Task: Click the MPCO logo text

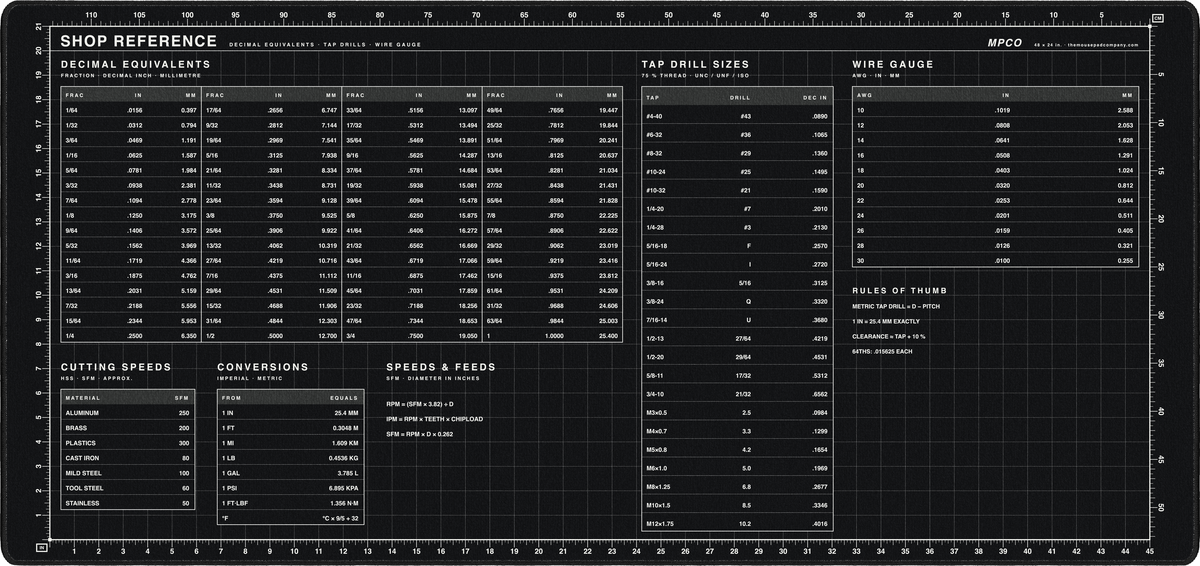Action: pyautogui.click(x=1005, y=43)
